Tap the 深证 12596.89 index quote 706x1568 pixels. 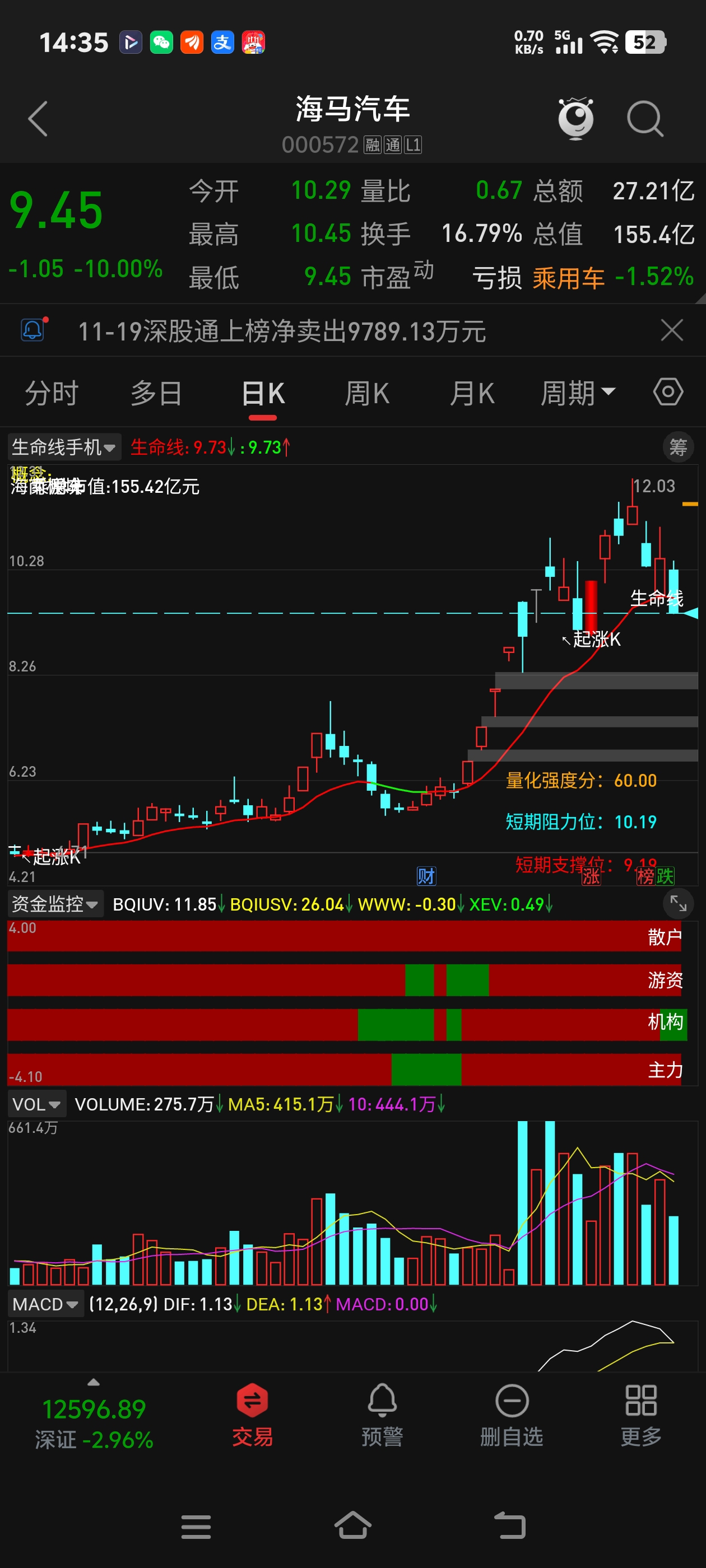(94, 1424)
